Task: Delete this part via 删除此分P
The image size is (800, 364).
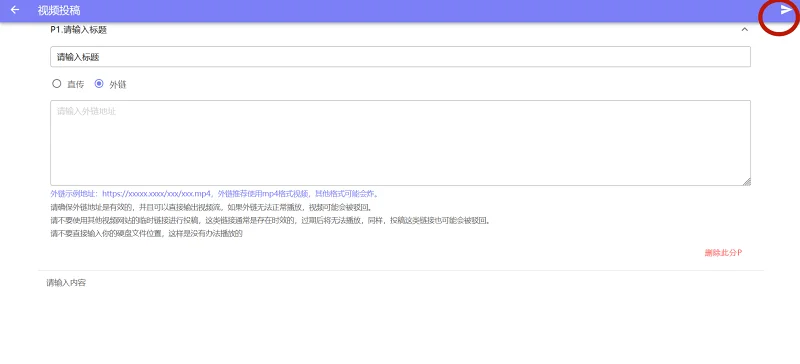Action: click(x=723, y=253)
